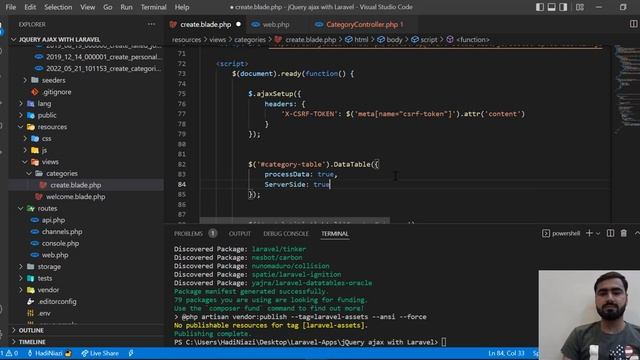
Task: Open the .env file
Action: 44,313
